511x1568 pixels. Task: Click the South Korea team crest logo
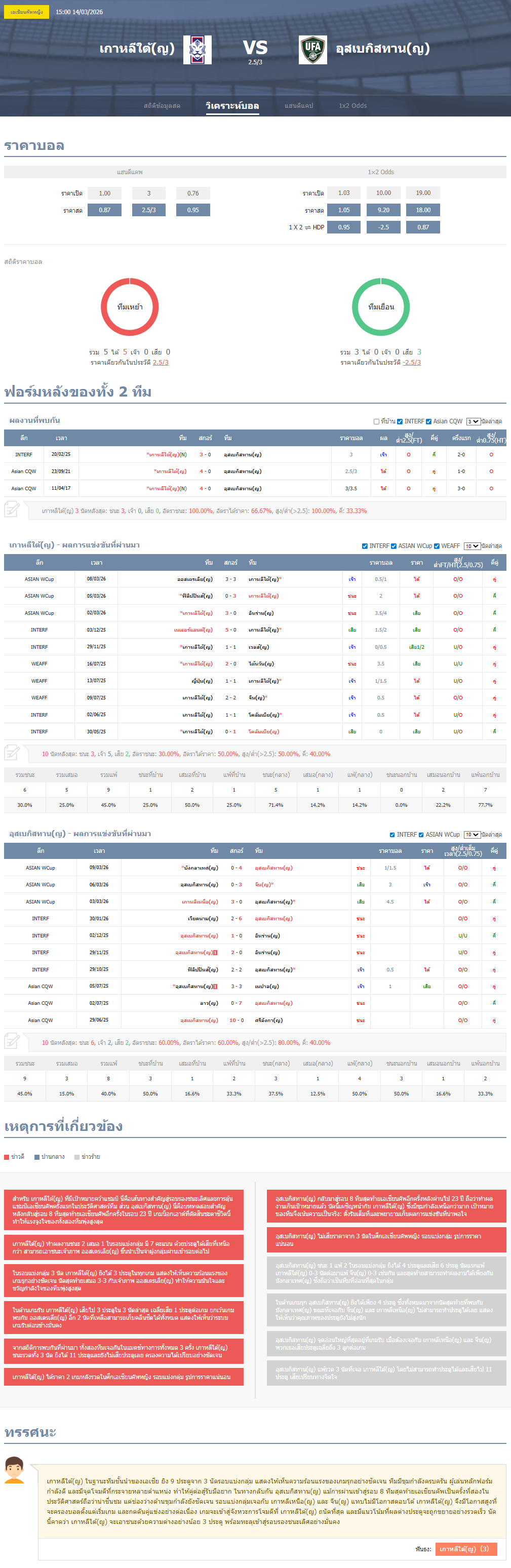pyautogui.click(x=197, y=50)
